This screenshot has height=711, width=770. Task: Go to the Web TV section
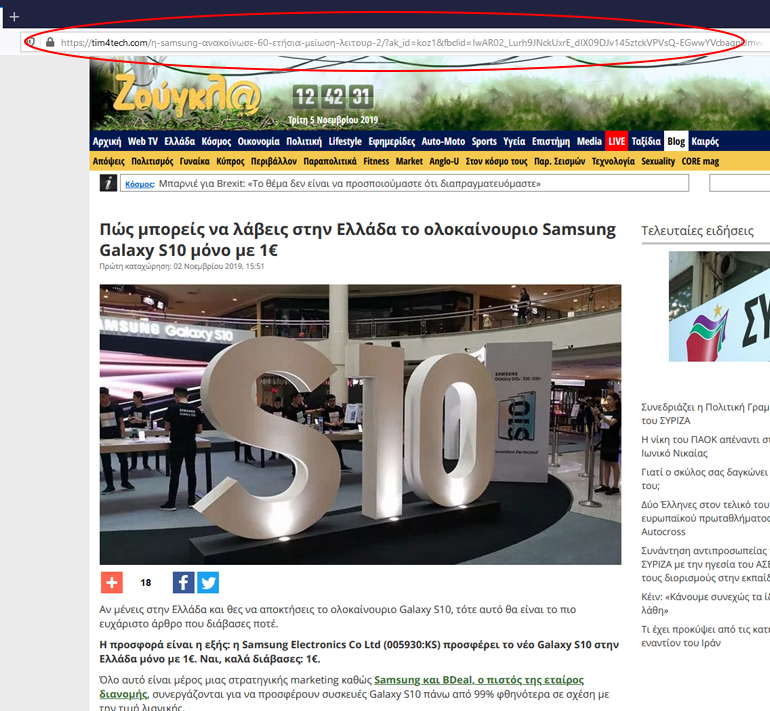click(x=142, y=141)
